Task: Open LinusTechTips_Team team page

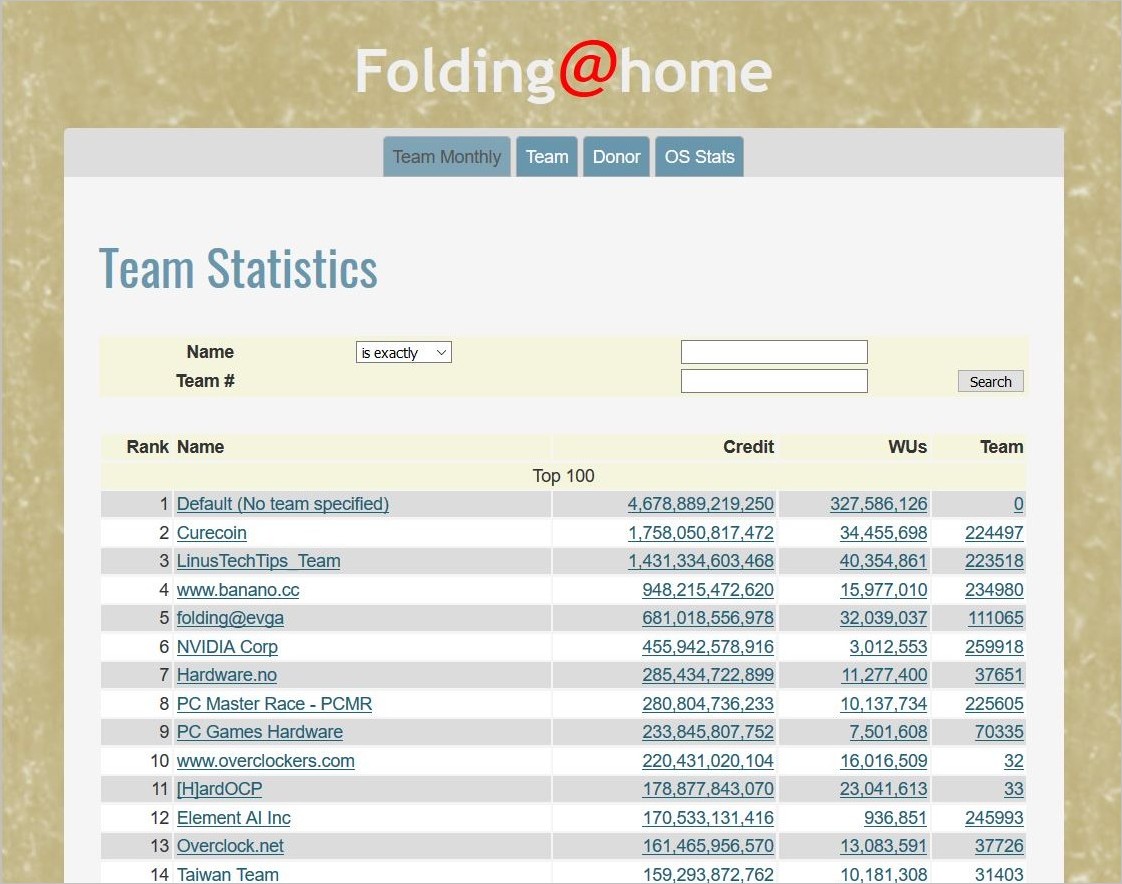Action: (x=258, y=561)
